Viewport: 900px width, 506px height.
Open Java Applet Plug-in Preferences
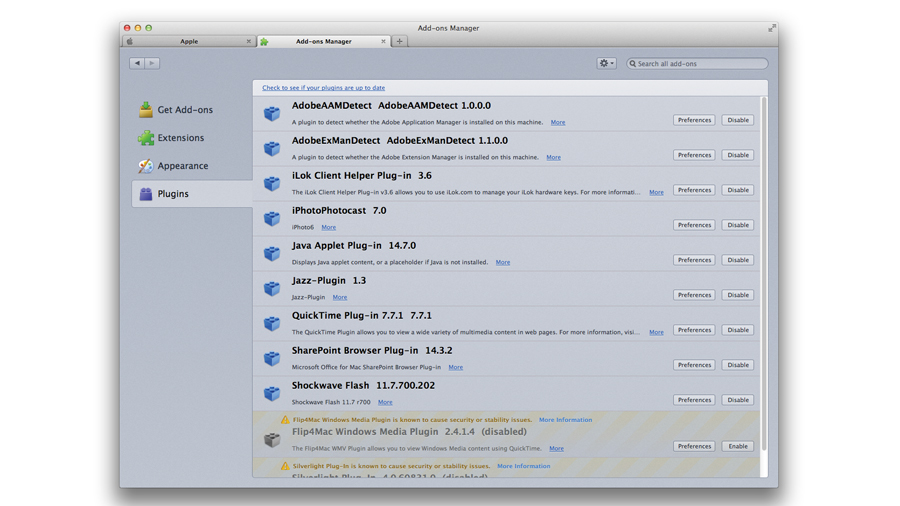tap(694, 260)
